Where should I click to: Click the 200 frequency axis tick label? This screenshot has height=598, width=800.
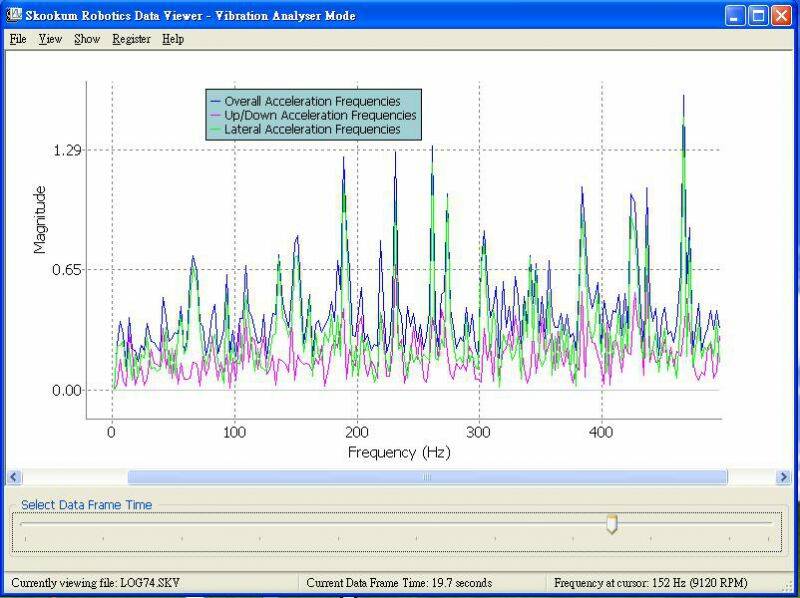pyautogui.click(x=357, y=433)
